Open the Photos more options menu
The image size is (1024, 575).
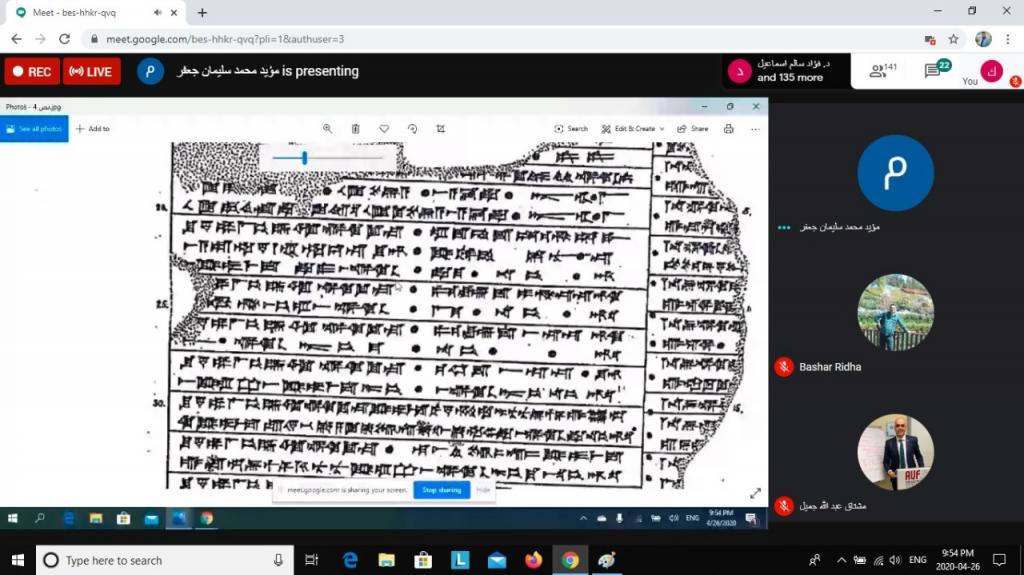click(x=755, y=129)
